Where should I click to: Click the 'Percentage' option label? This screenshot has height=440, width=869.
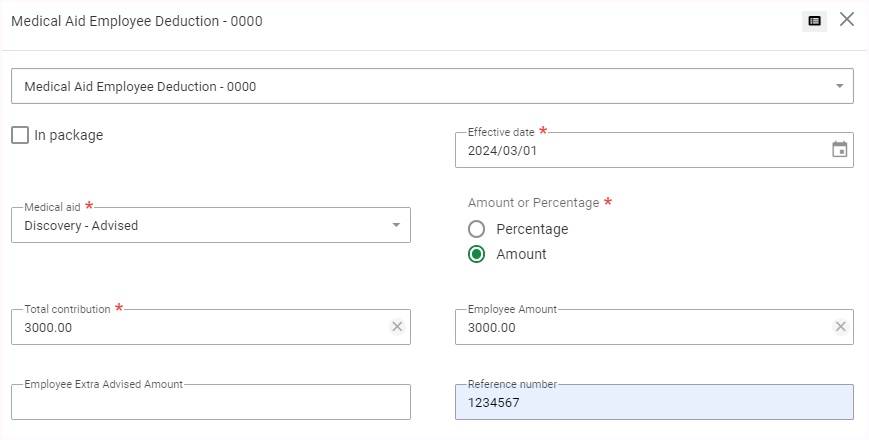[532, 229]
